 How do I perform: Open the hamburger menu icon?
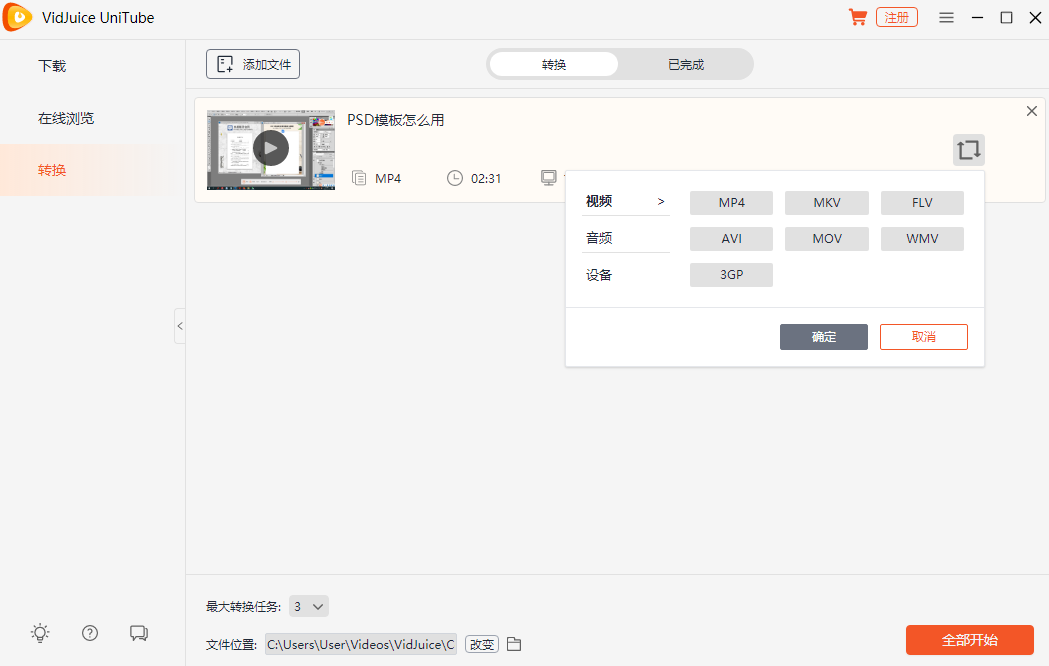click(x=946, y=17)
